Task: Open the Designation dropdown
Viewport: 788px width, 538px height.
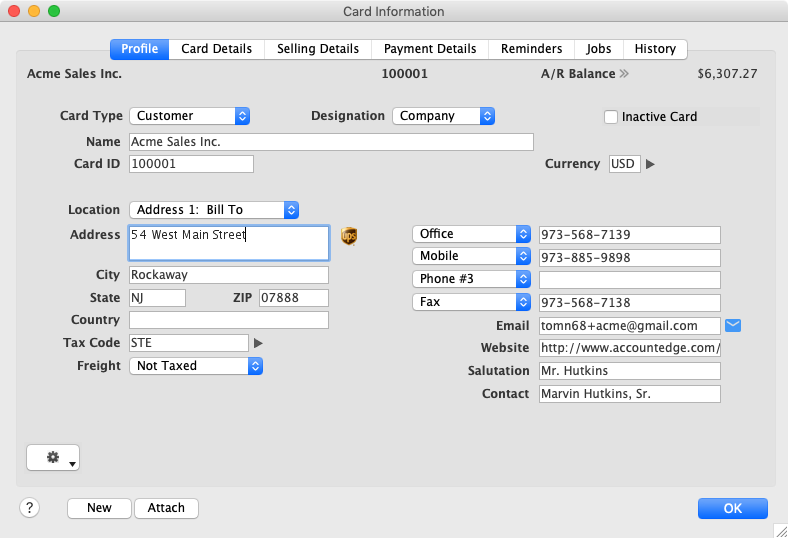Action: [x=444, y=116]
